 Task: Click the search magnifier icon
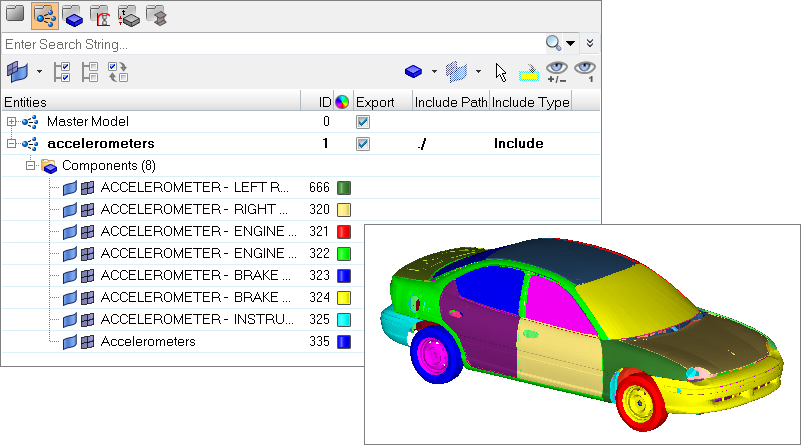(x=553, y=43)
